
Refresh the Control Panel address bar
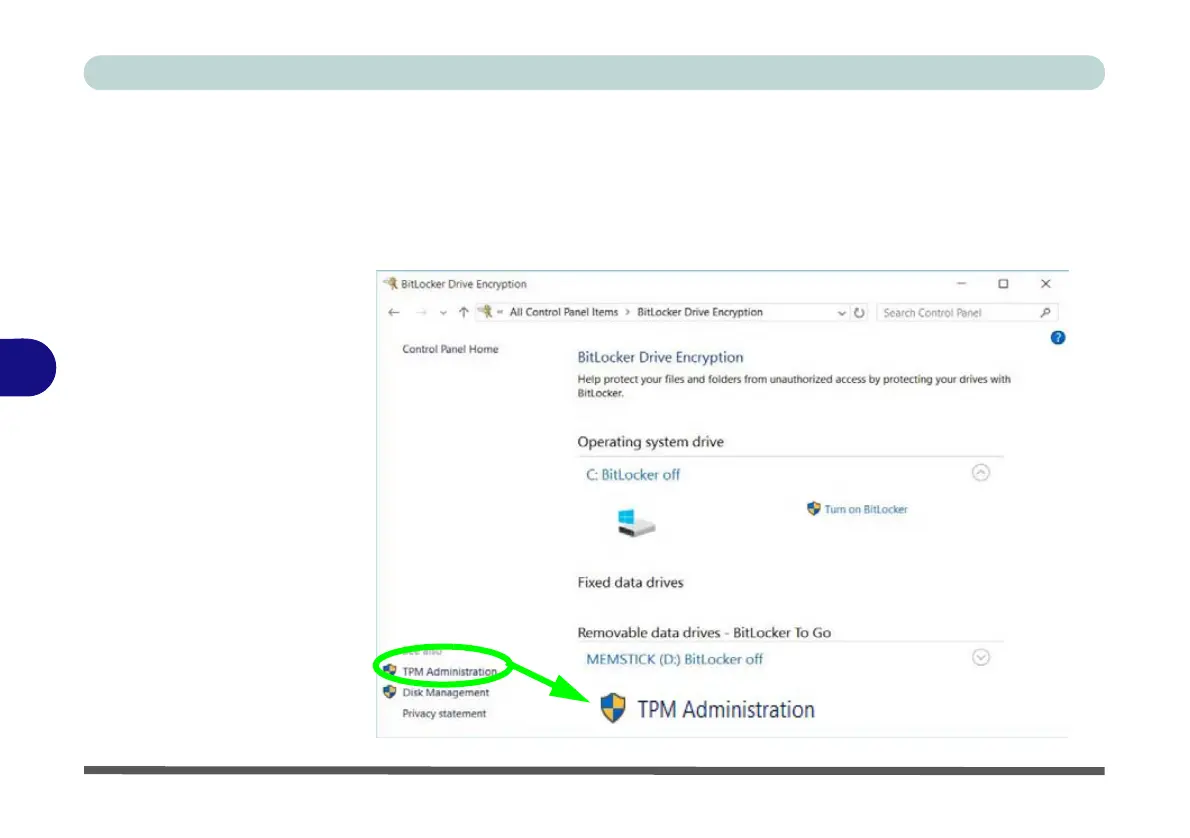coord(859,312)
